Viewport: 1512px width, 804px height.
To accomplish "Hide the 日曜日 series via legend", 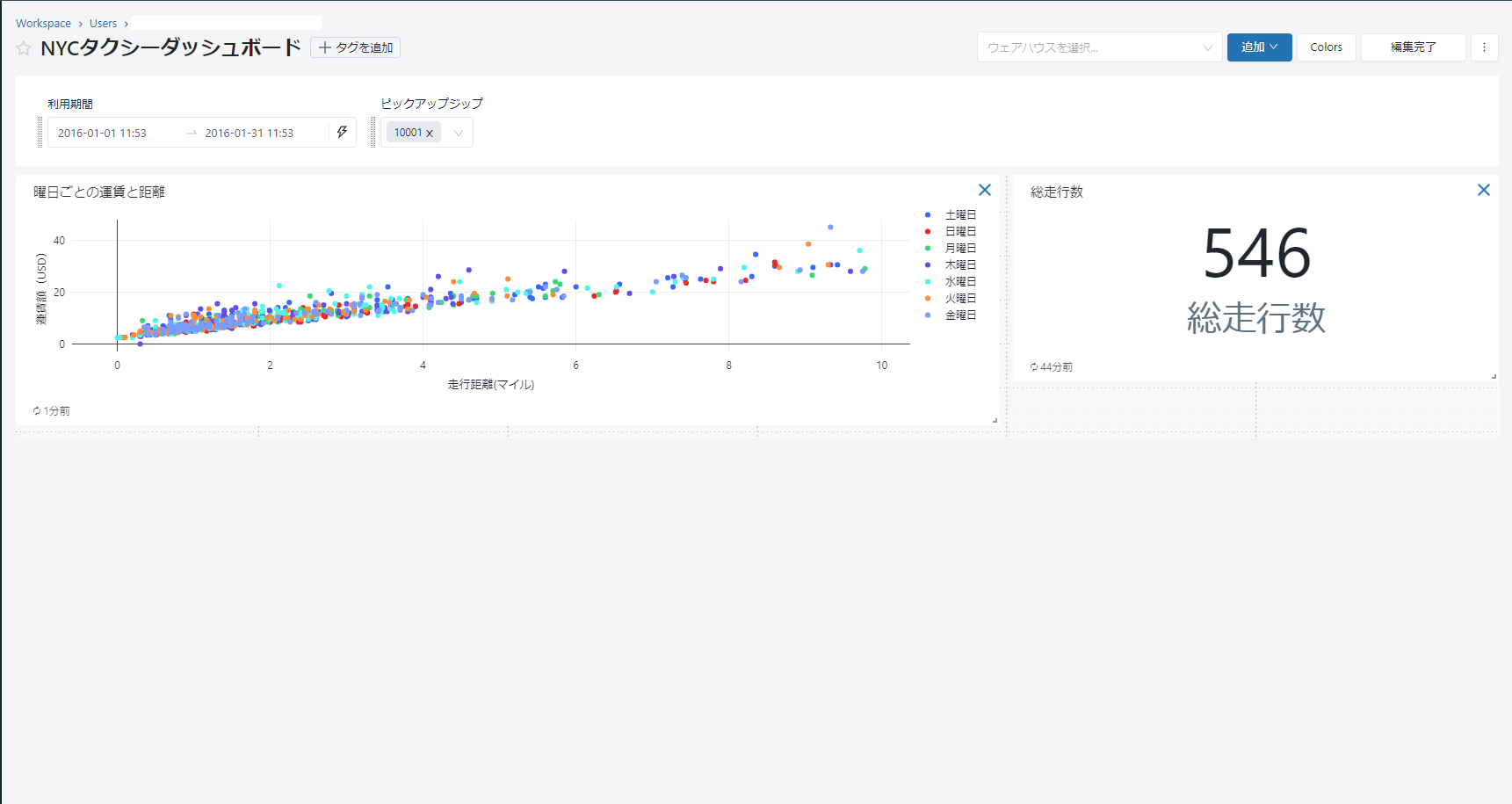I will 959,232.
